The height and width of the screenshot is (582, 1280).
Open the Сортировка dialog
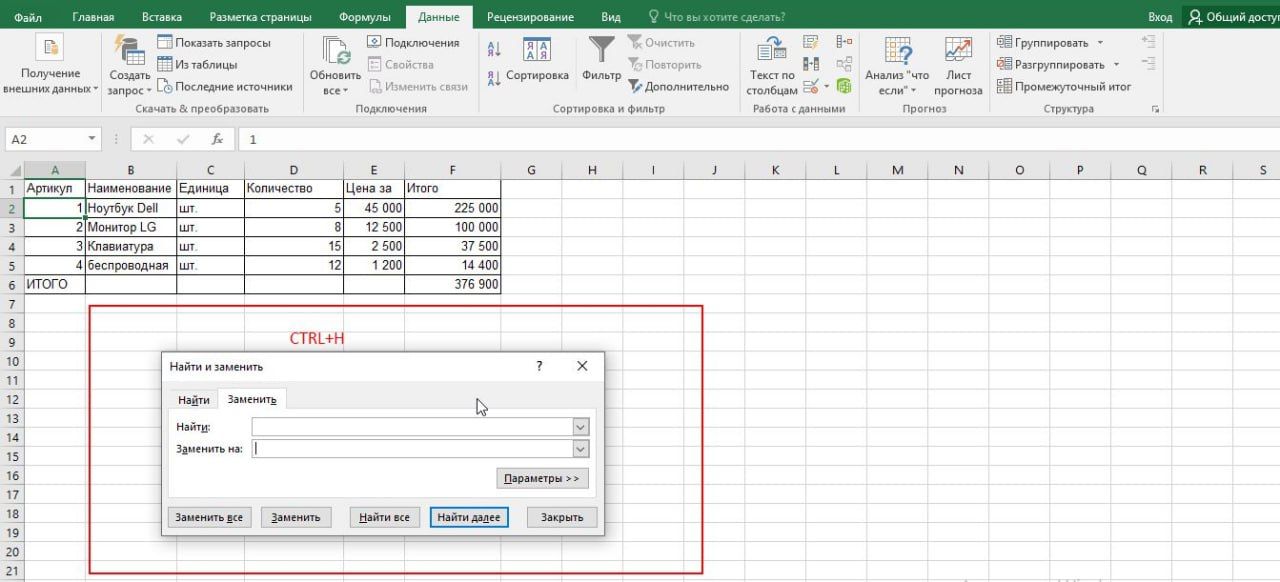[537, 60]
